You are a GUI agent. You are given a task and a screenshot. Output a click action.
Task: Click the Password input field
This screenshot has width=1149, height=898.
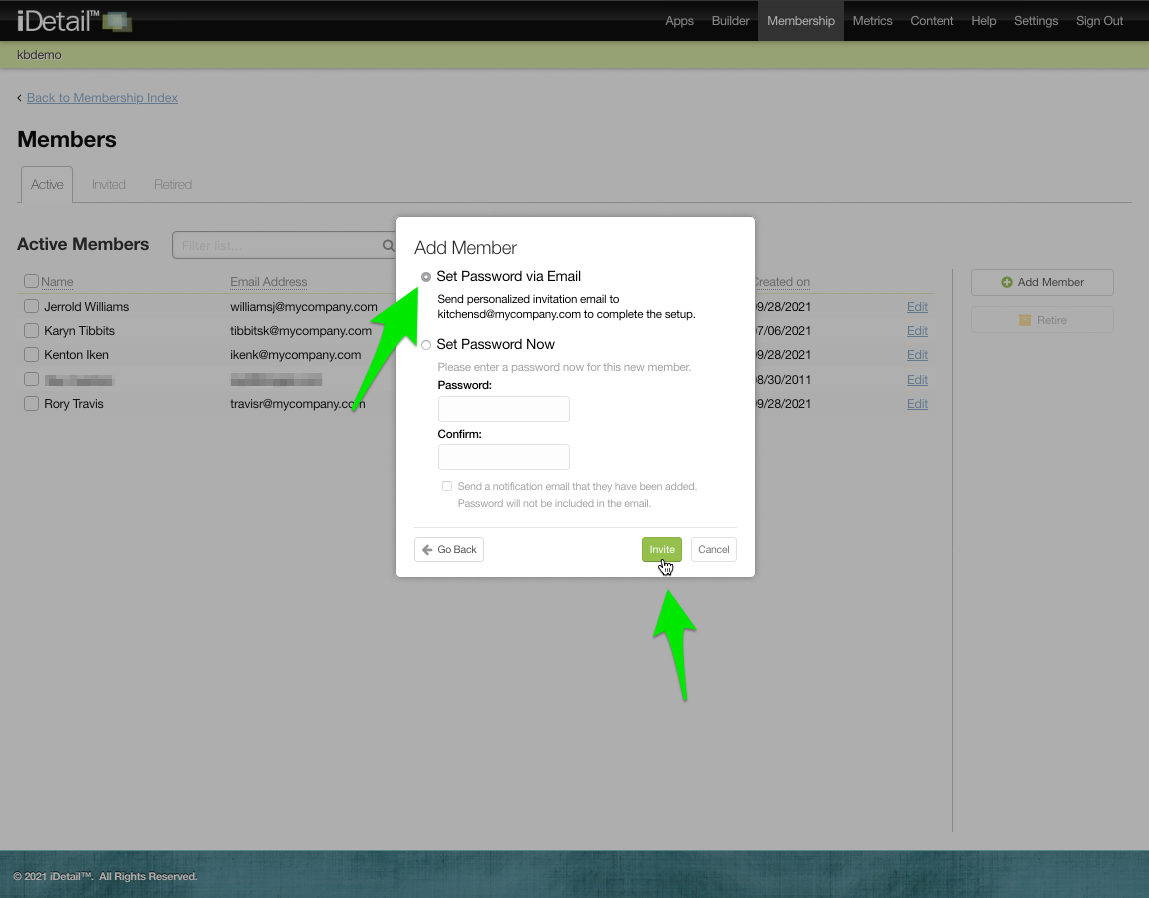[503, 409]
